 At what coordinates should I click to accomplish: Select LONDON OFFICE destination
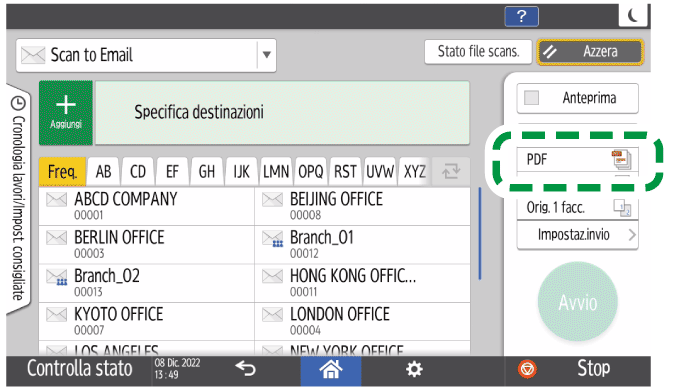[362, 321]
